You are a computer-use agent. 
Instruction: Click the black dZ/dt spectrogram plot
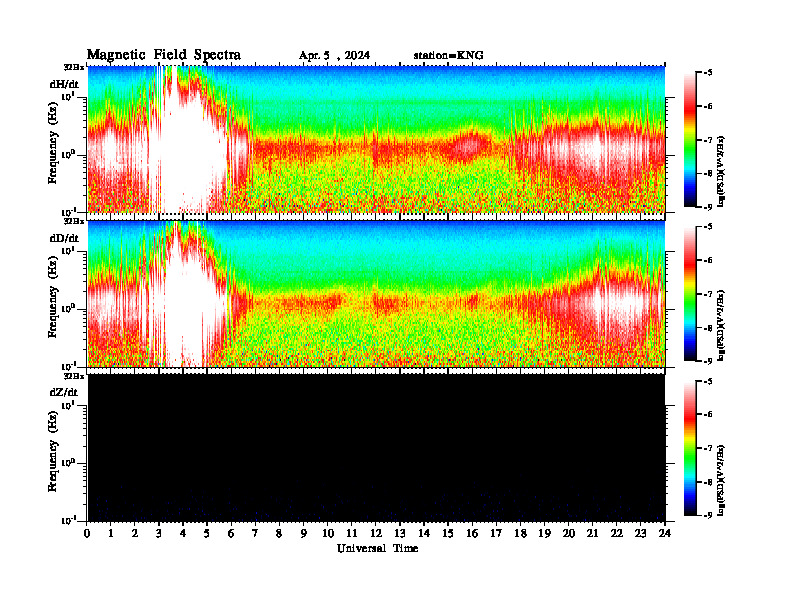coord(376,448)
